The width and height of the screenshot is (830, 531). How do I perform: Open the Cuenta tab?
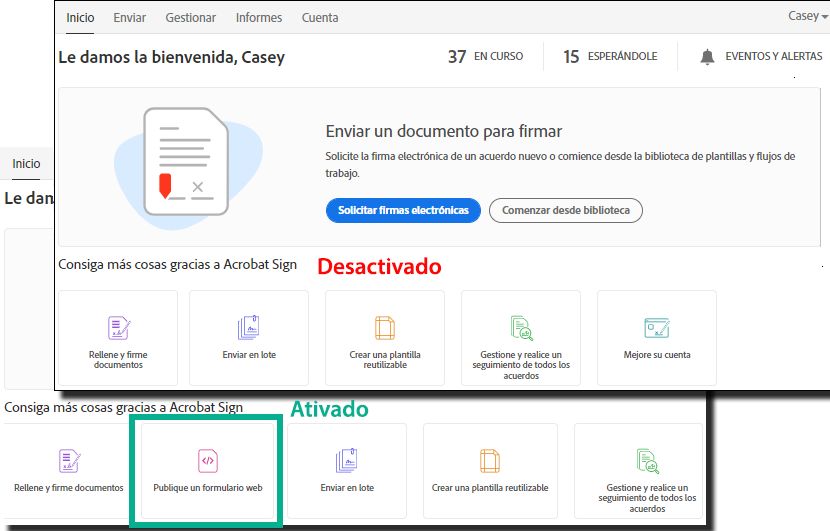(320, 18)
